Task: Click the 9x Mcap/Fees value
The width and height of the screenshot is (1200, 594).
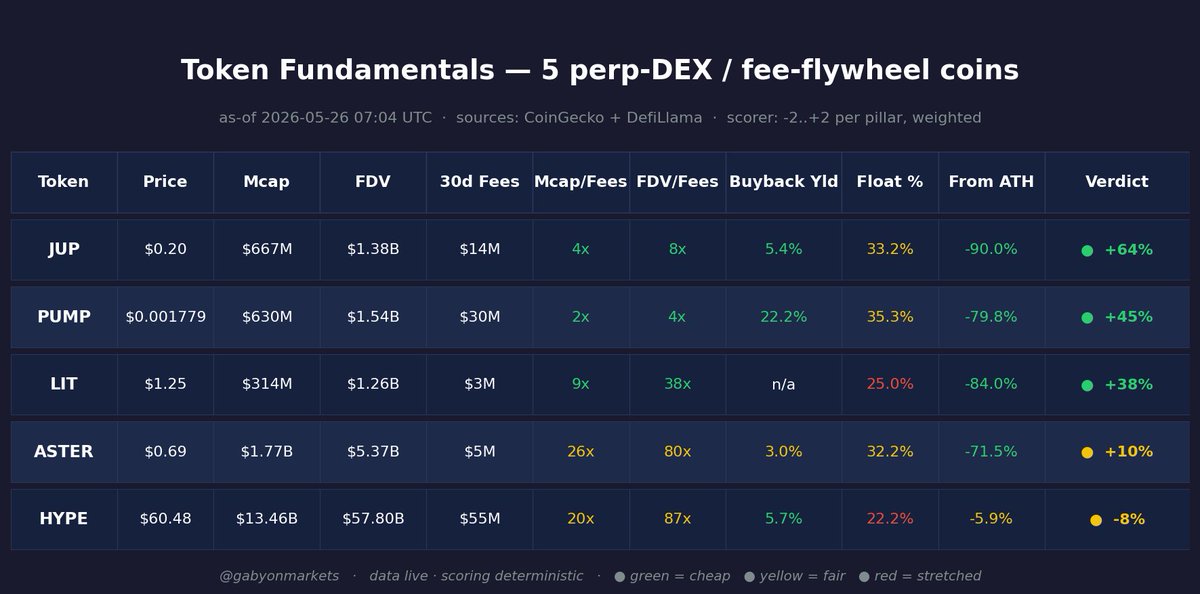Action: (581, 385)
